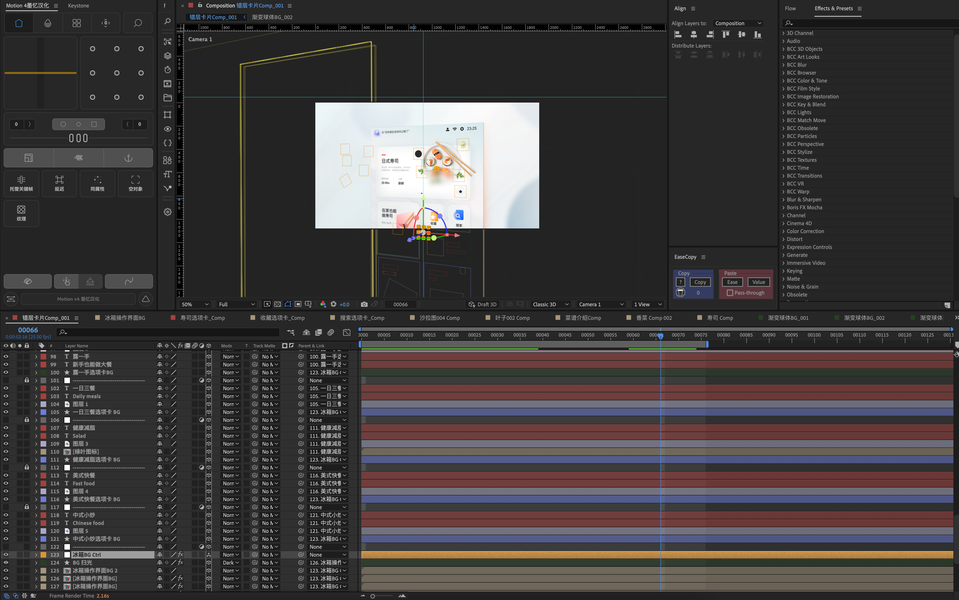Open the 冰箱操作界面BG timeline tab
The image size is (959, 600).
coord(125,318)
